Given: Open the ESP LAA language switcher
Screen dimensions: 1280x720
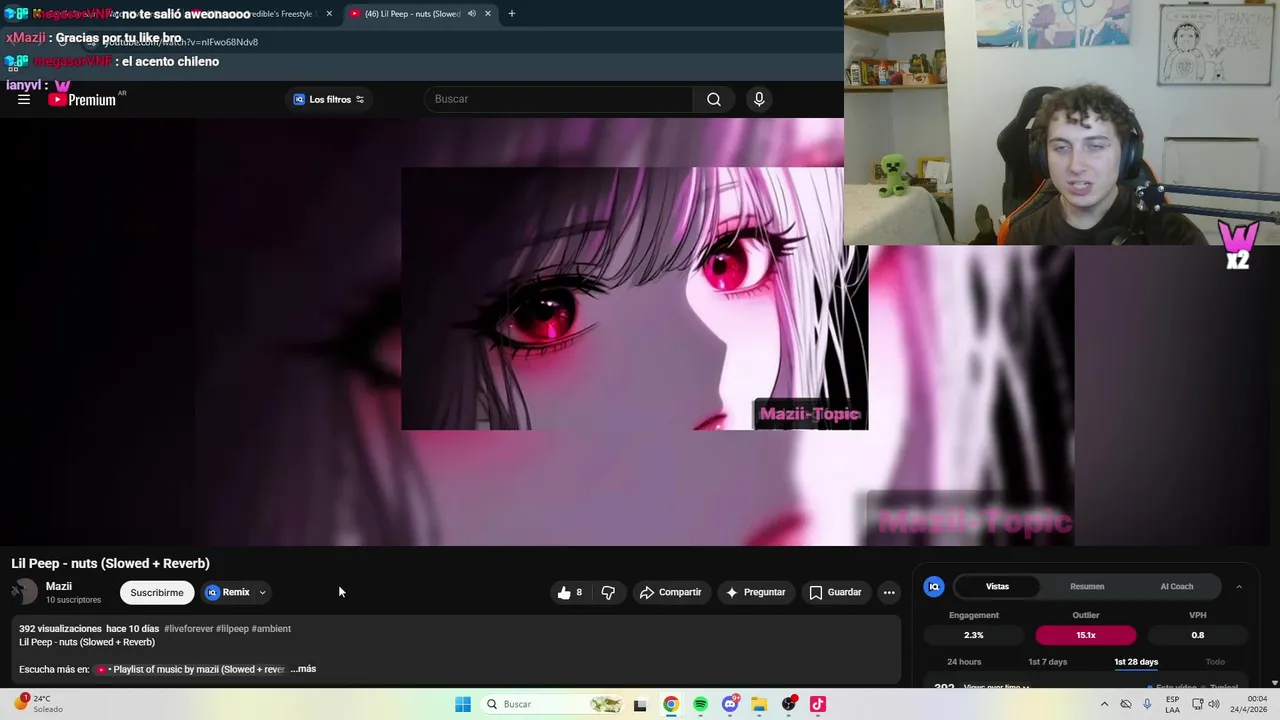Looking at the screenshot, I should (1172, 704).
